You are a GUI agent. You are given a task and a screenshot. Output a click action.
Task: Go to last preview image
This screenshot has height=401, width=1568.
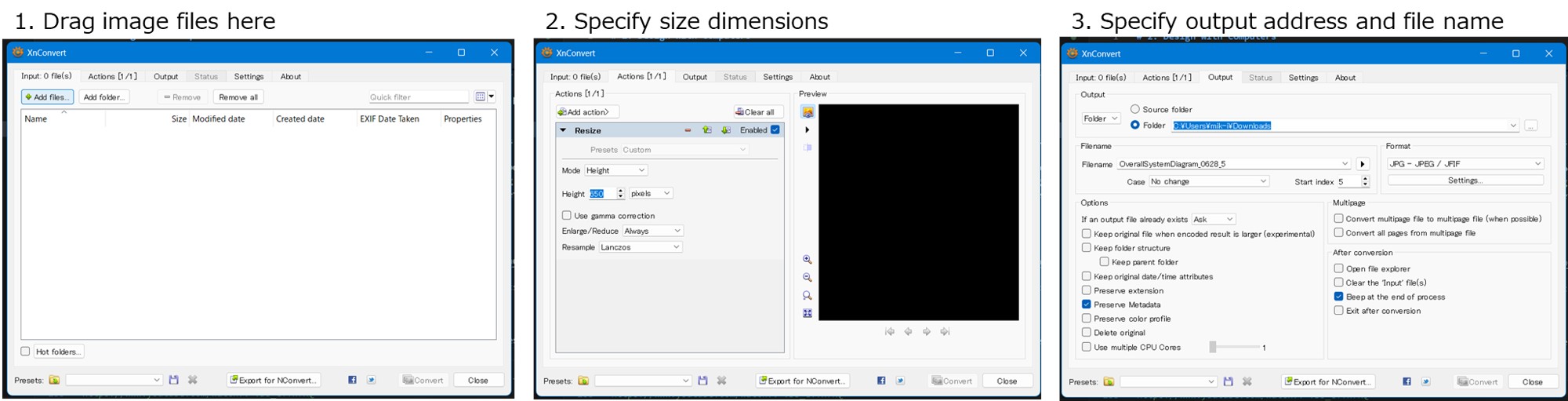pyautogui.click(x=946, y=332)
